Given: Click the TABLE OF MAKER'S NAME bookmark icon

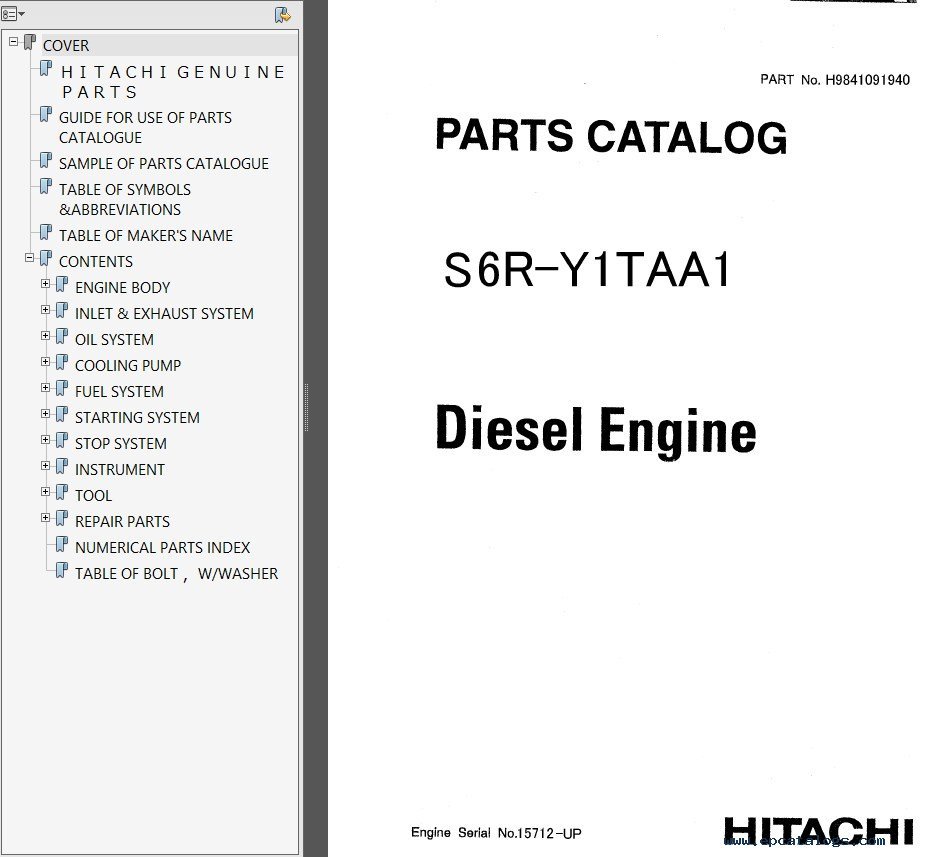Looking at the screenshot, I should pos(46,232).
